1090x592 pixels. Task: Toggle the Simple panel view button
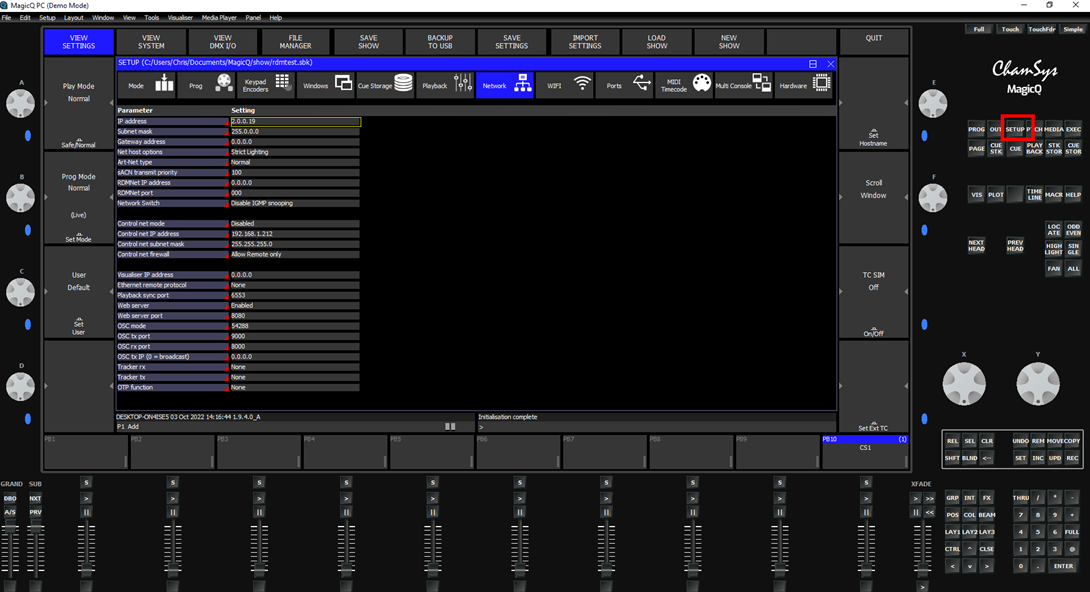[1073, 29]
